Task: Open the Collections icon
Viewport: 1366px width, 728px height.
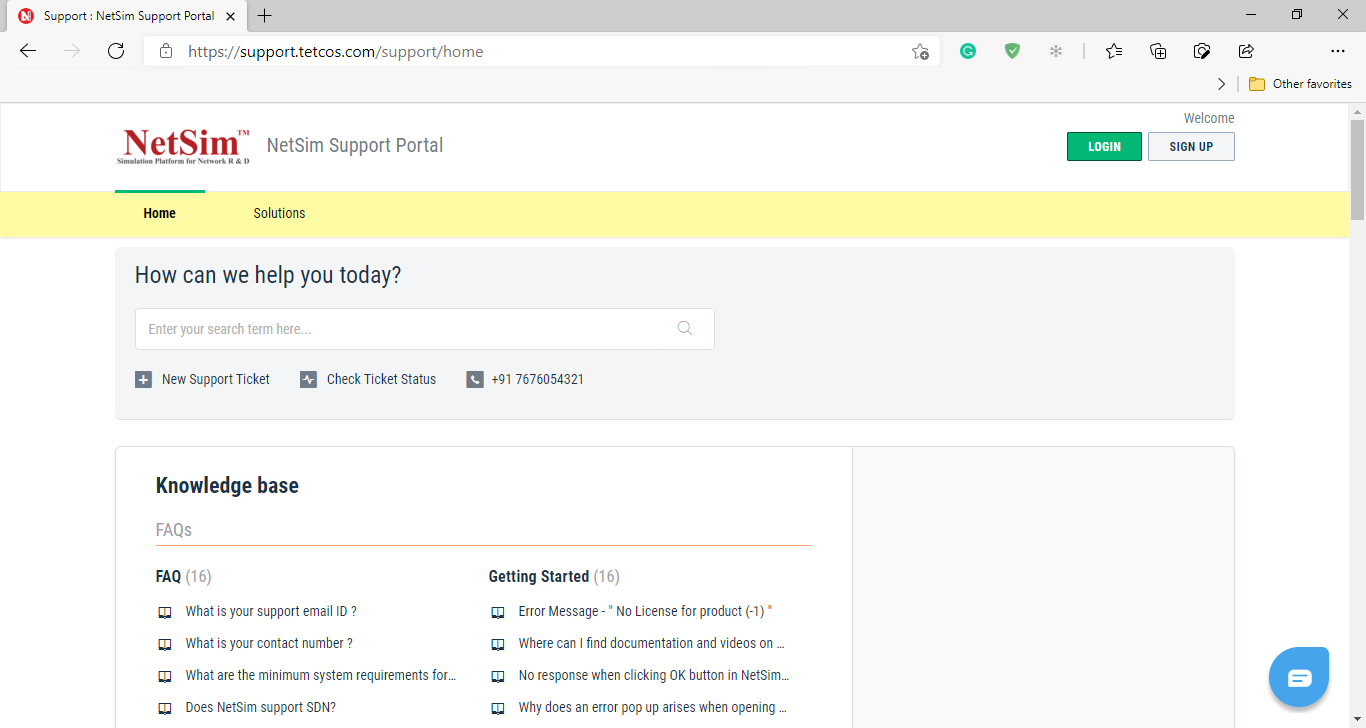Action: pos(1158,51)
